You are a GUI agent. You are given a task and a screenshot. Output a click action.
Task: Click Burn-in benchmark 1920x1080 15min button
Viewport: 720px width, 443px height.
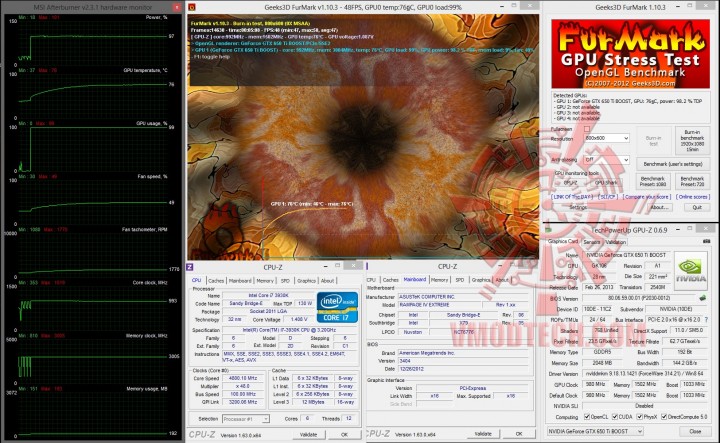(x=692, y=140)
